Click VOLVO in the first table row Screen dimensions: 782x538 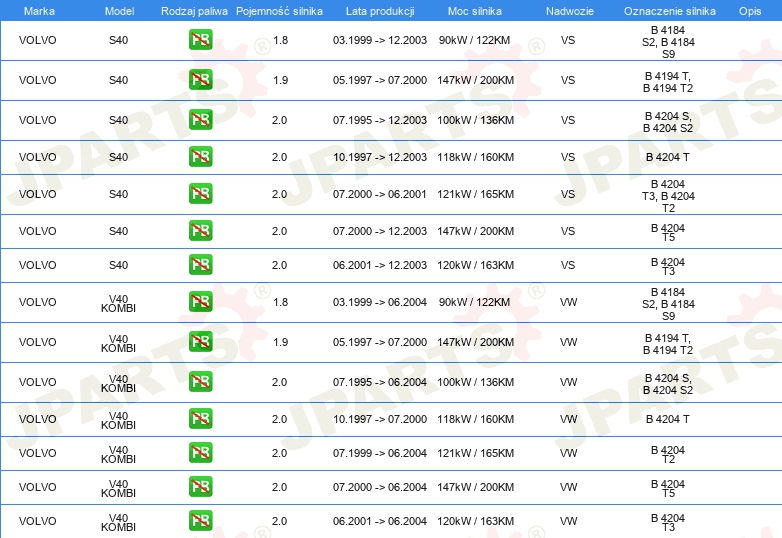[x=38, y=41]
